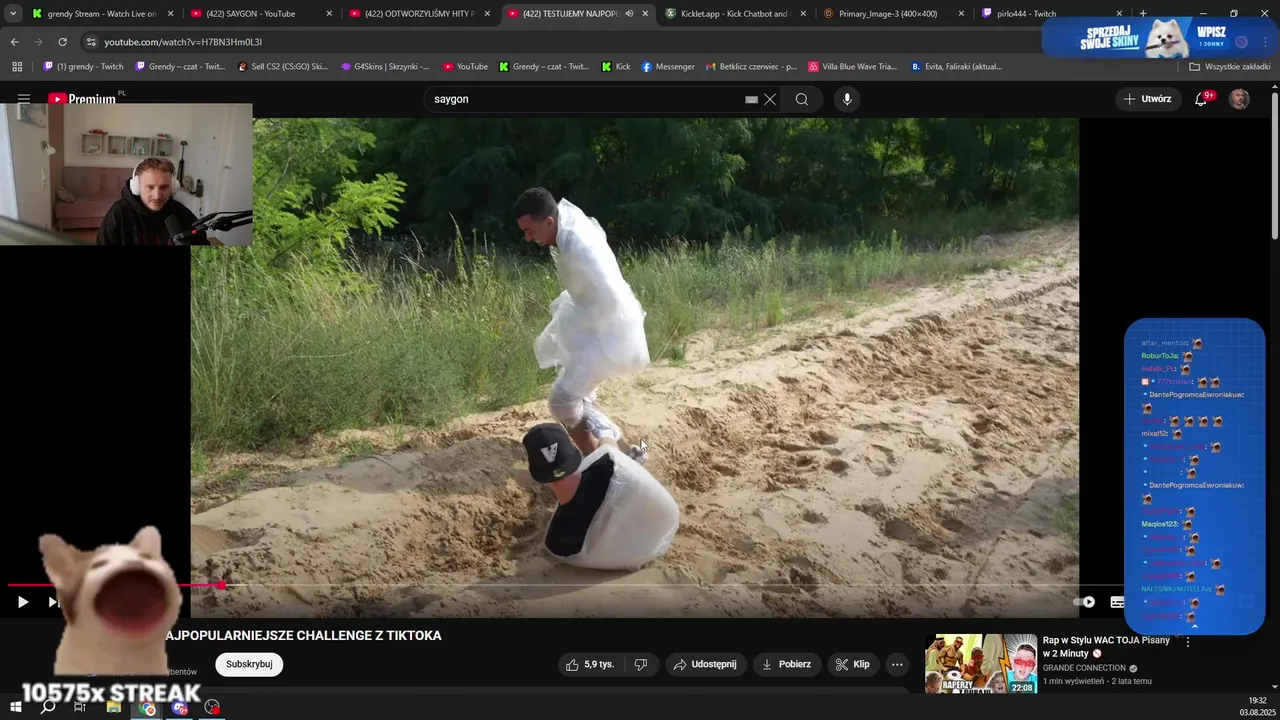Open the on-screen keyboard icon in search
This screenshot has height=720, width=1280.
[x=751, y=99]
